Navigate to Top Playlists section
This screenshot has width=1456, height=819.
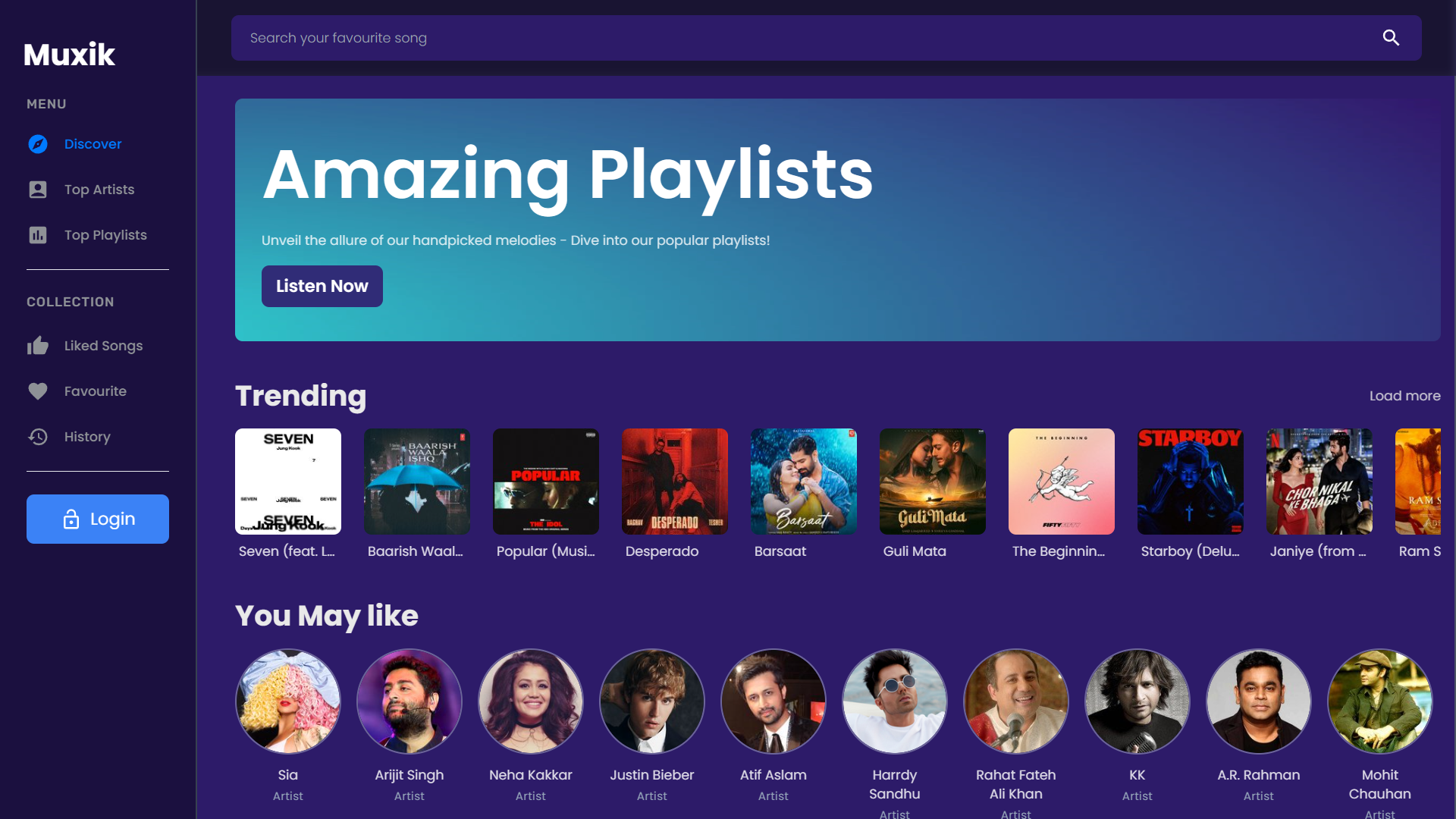pyautogui.click(x=105, y=235)
